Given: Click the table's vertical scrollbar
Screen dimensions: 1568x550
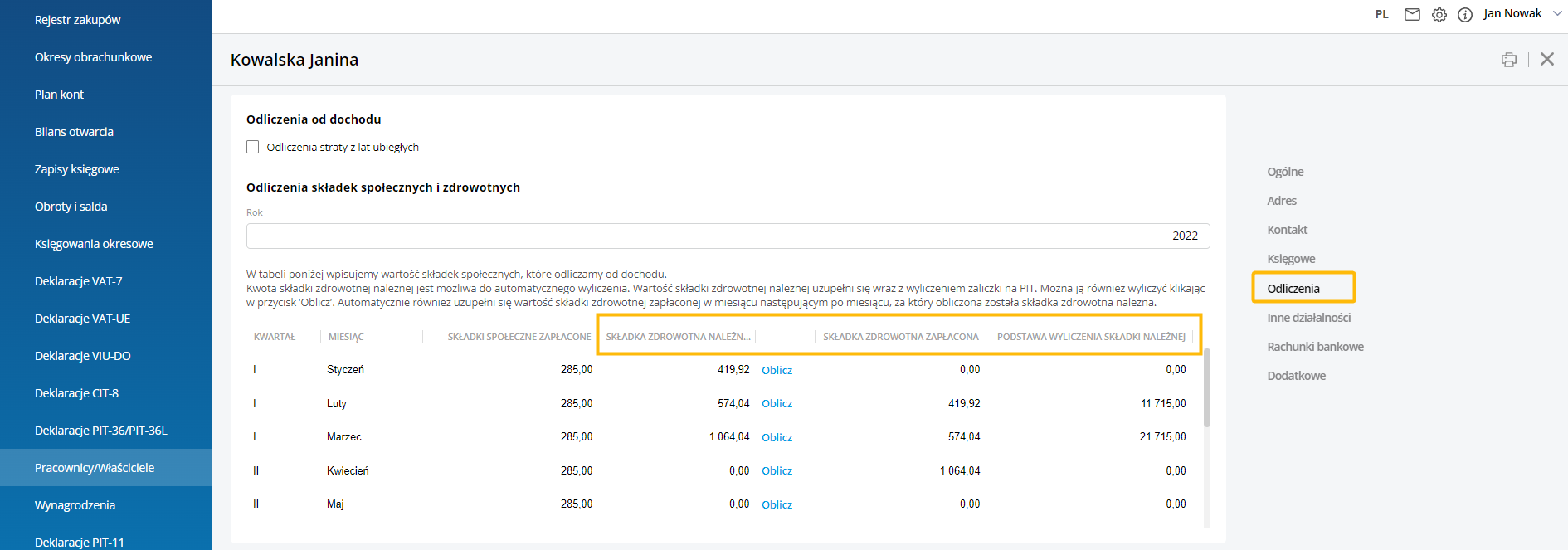Looking at the screenshot, I should 1207,388.
